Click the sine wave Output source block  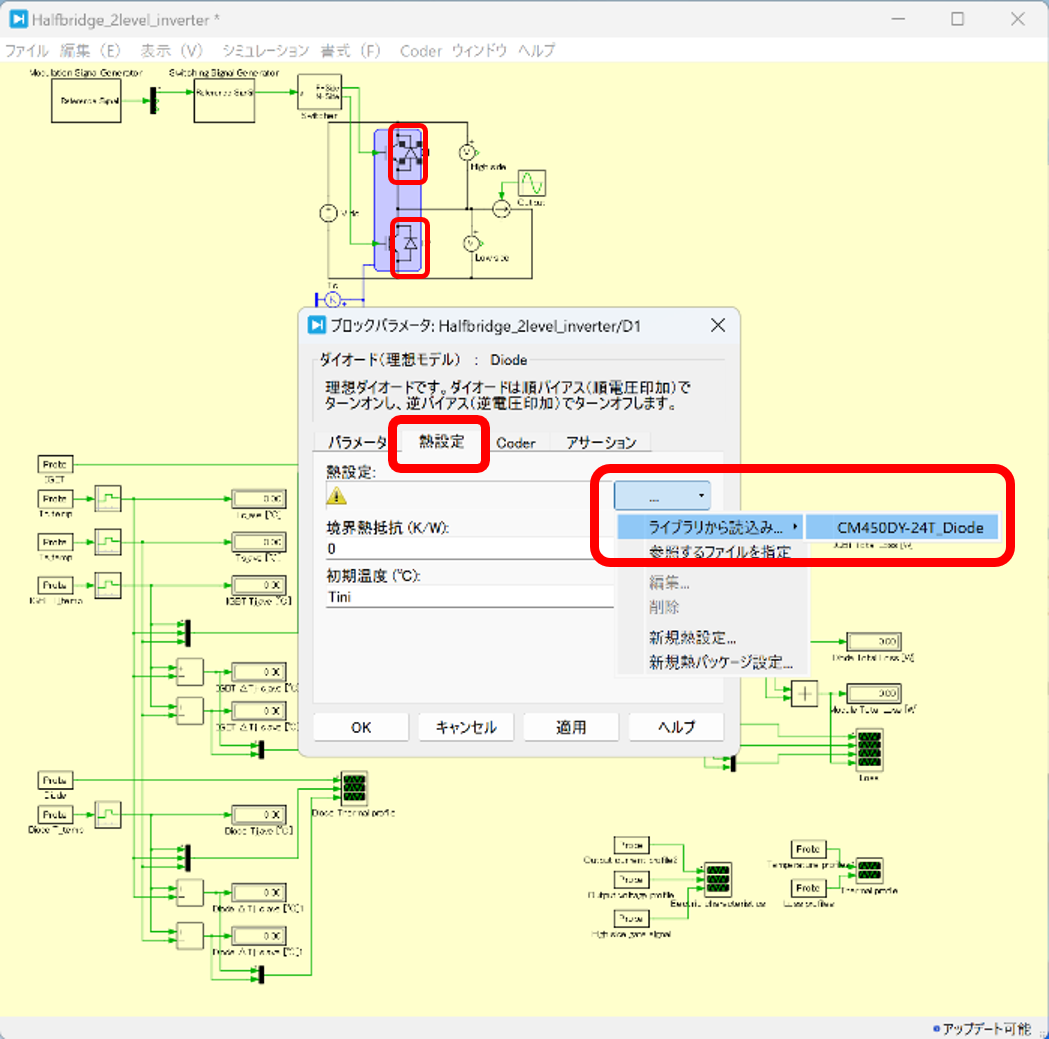click(530, 184)
